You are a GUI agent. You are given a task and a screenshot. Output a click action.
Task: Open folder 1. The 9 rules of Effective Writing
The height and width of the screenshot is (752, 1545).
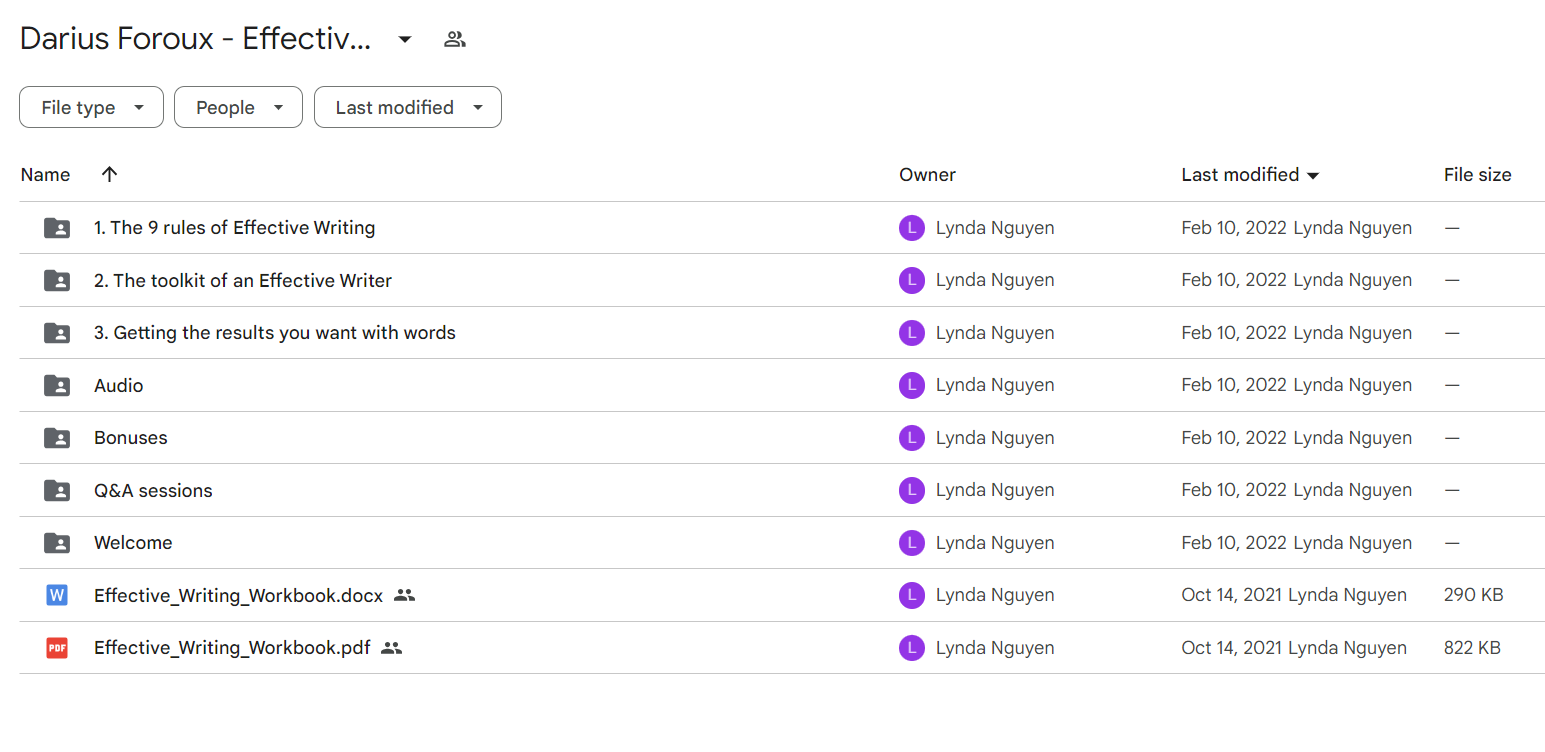point(235,228)
